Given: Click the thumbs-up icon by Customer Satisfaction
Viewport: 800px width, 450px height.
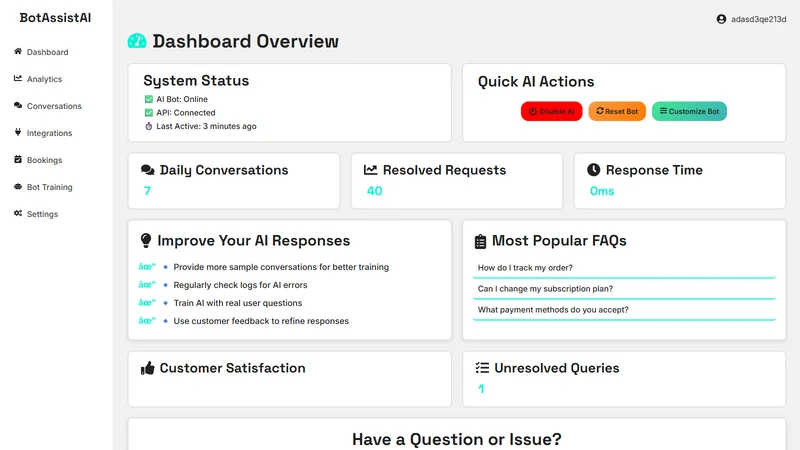Looking at the screenshot, I should [147, 368].
